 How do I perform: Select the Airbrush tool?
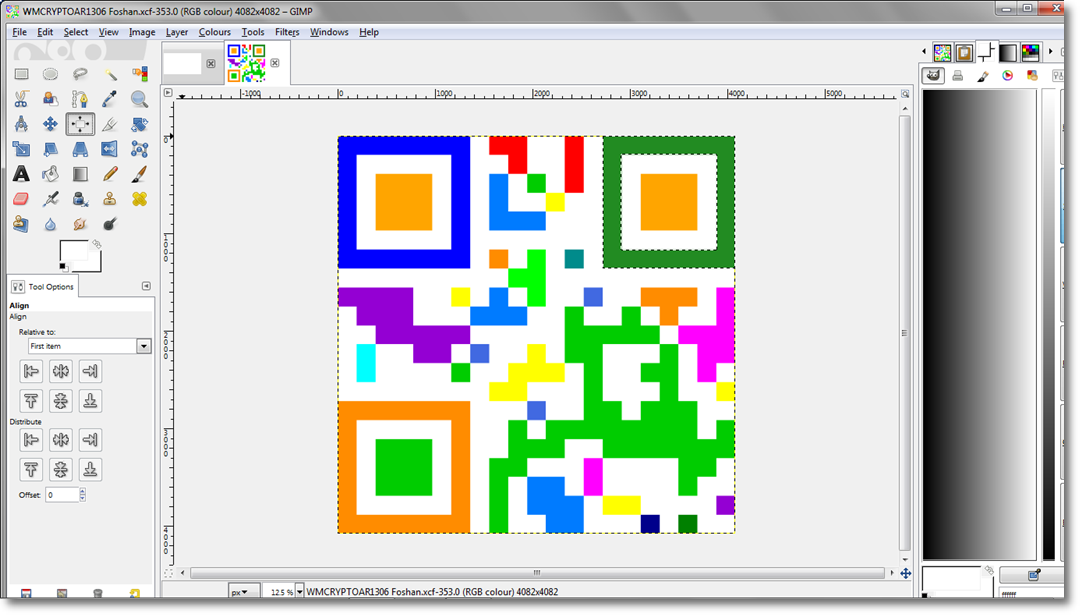pyautogui.click(x=50, y=199)
